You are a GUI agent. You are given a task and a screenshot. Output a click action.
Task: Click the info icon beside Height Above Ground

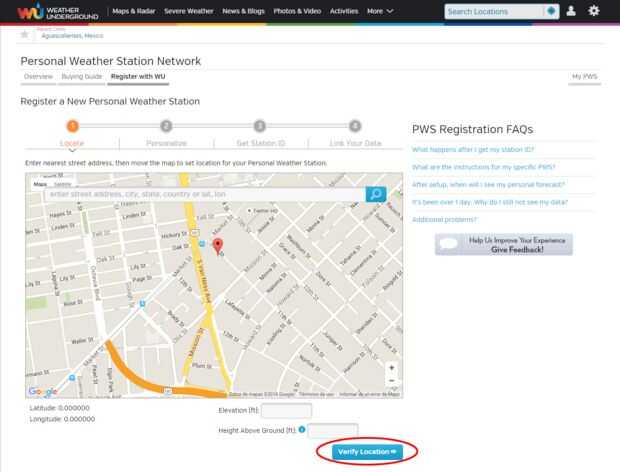coord(302,429)
